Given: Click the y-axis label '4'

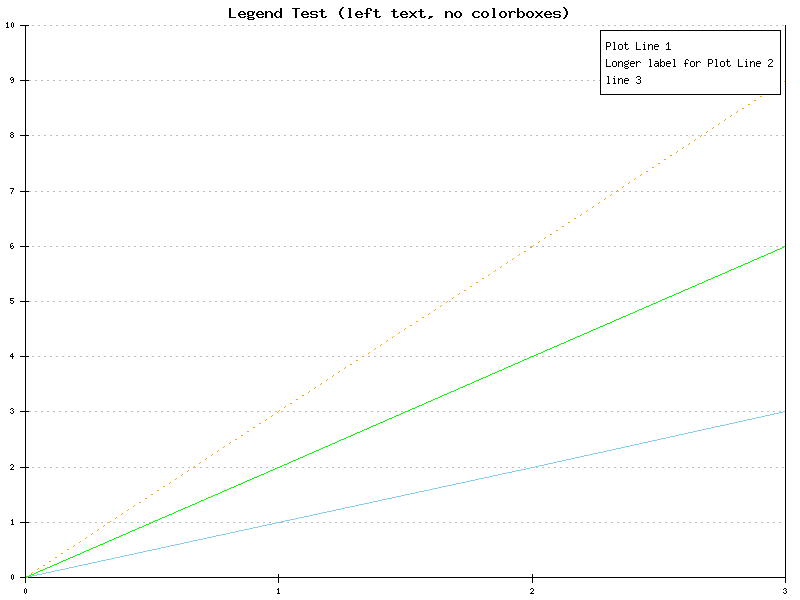Looking at the screenshot, I should pos(12,356).
